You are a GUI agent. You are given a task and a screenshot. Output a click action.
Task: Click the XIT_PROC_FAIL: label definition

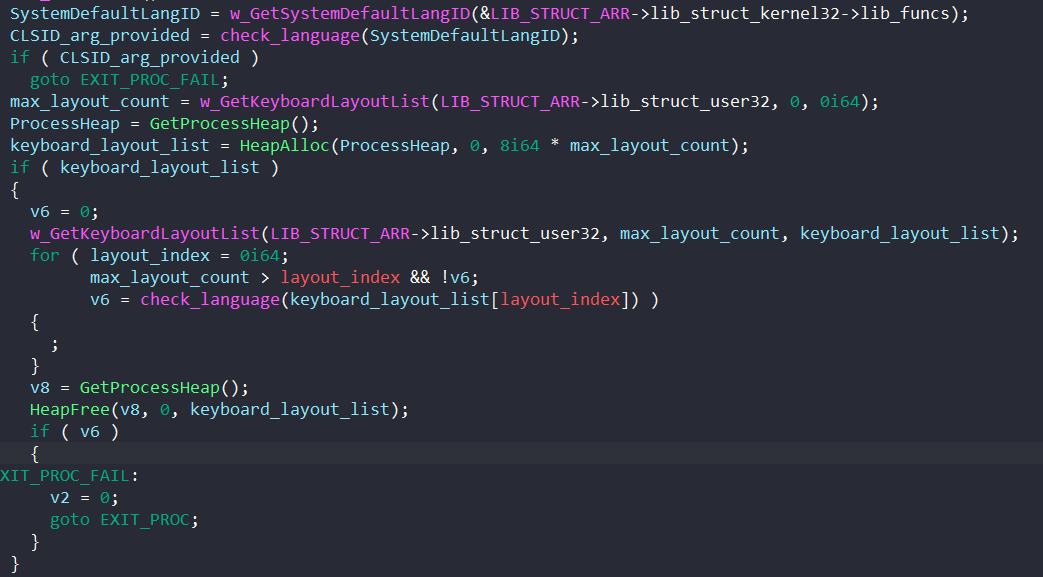point(69,475)
